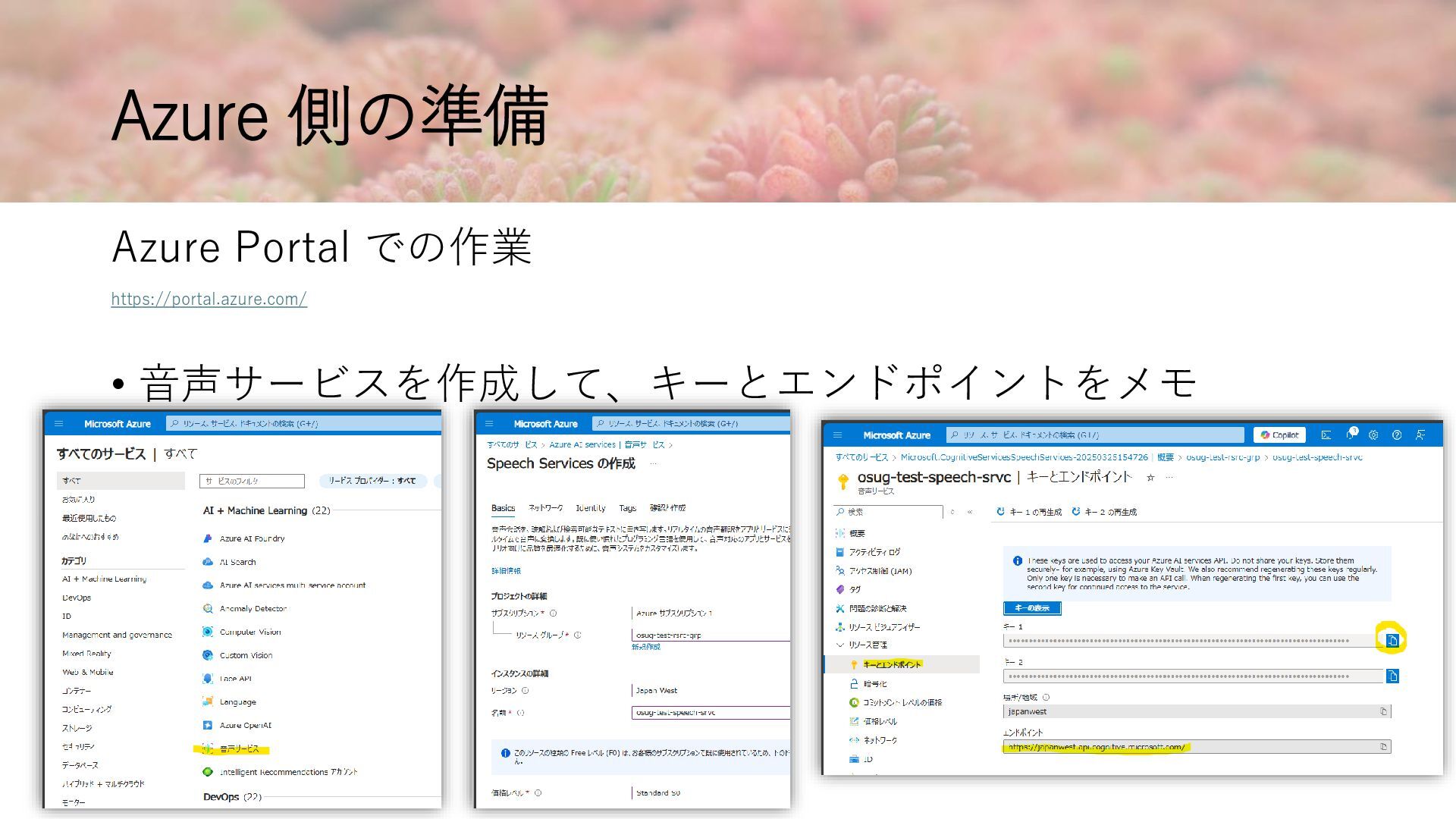Click Azure AI services multi-service account icon
1456x819 pixels.
click(x=208, y=585)
